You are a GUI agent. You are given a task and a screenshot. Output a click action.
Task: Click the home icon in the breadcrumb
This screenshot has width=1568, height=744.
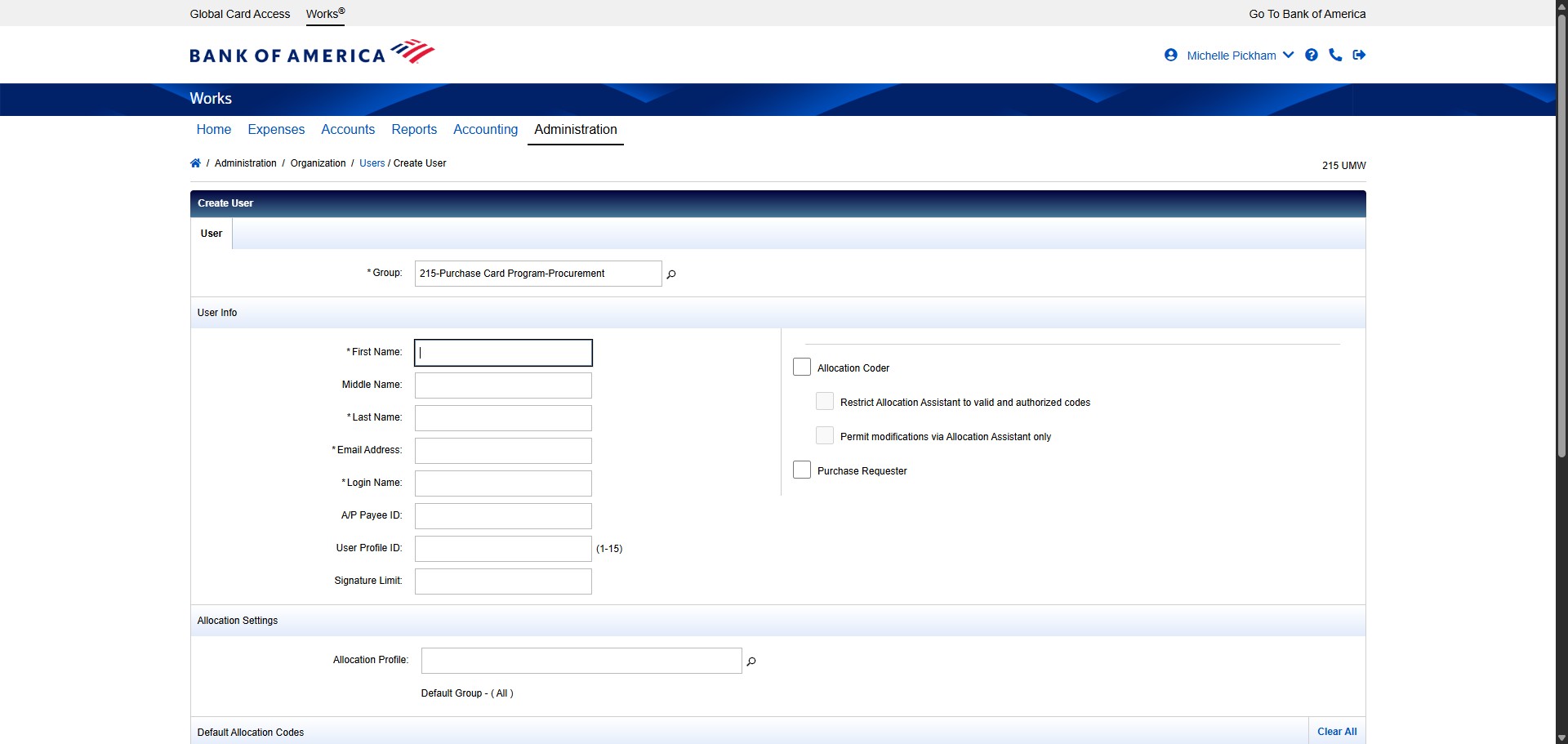pos(195,163)
